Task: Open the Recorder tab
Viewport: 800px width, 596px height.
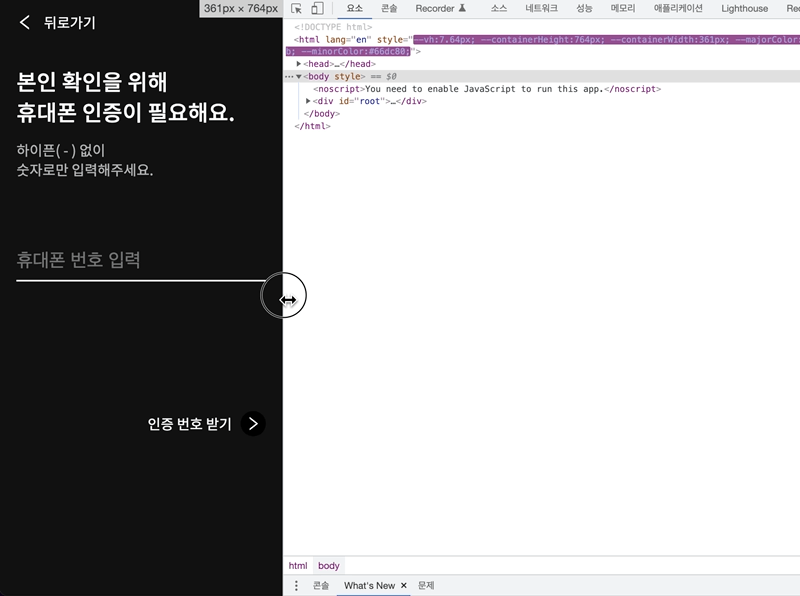Action: click(441, 8)
